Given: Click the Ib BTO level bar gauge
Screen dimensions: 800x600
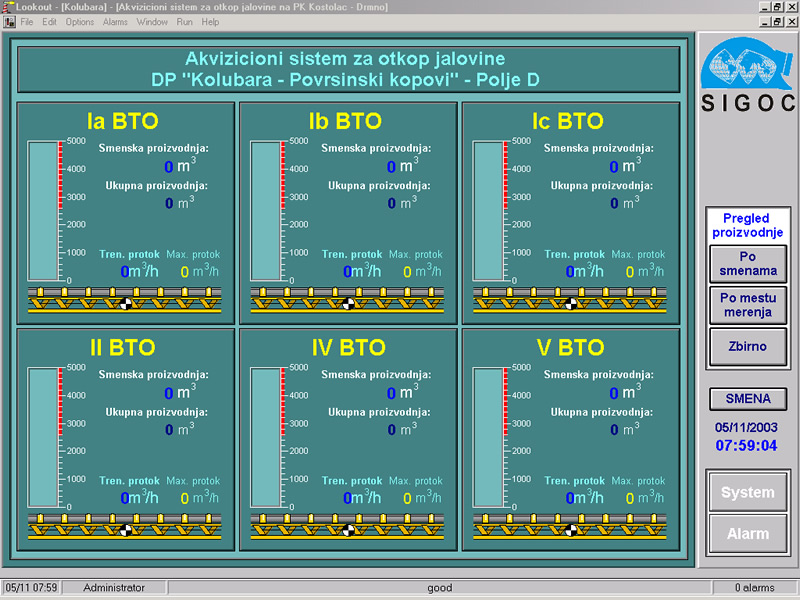Looking at the screenshot, I should (266, 211).
